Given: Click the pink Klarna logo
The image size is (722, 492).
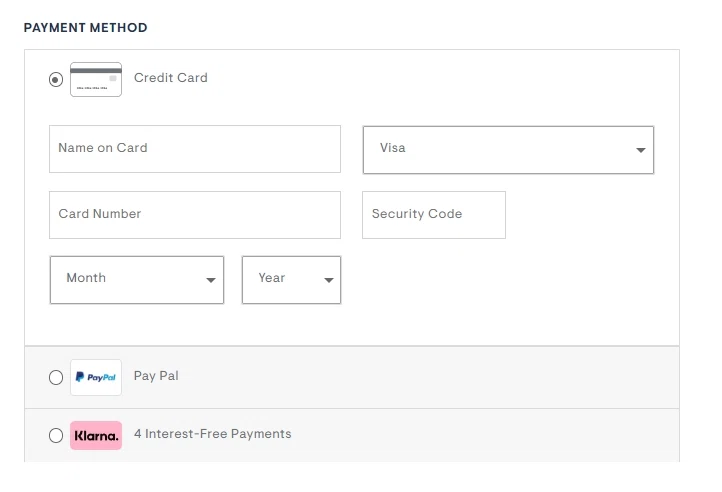Looking at the screenshot, I should click(x=96, y=435).
